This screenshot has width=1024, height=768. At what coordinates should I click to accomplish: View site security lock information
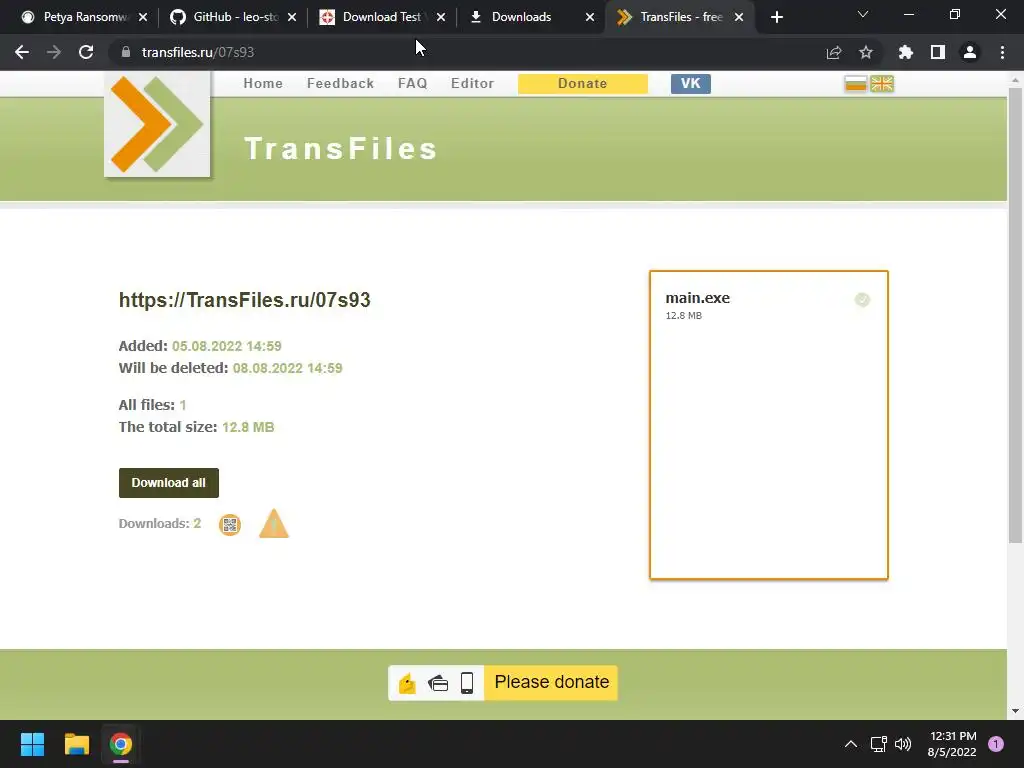coord(126,52)
